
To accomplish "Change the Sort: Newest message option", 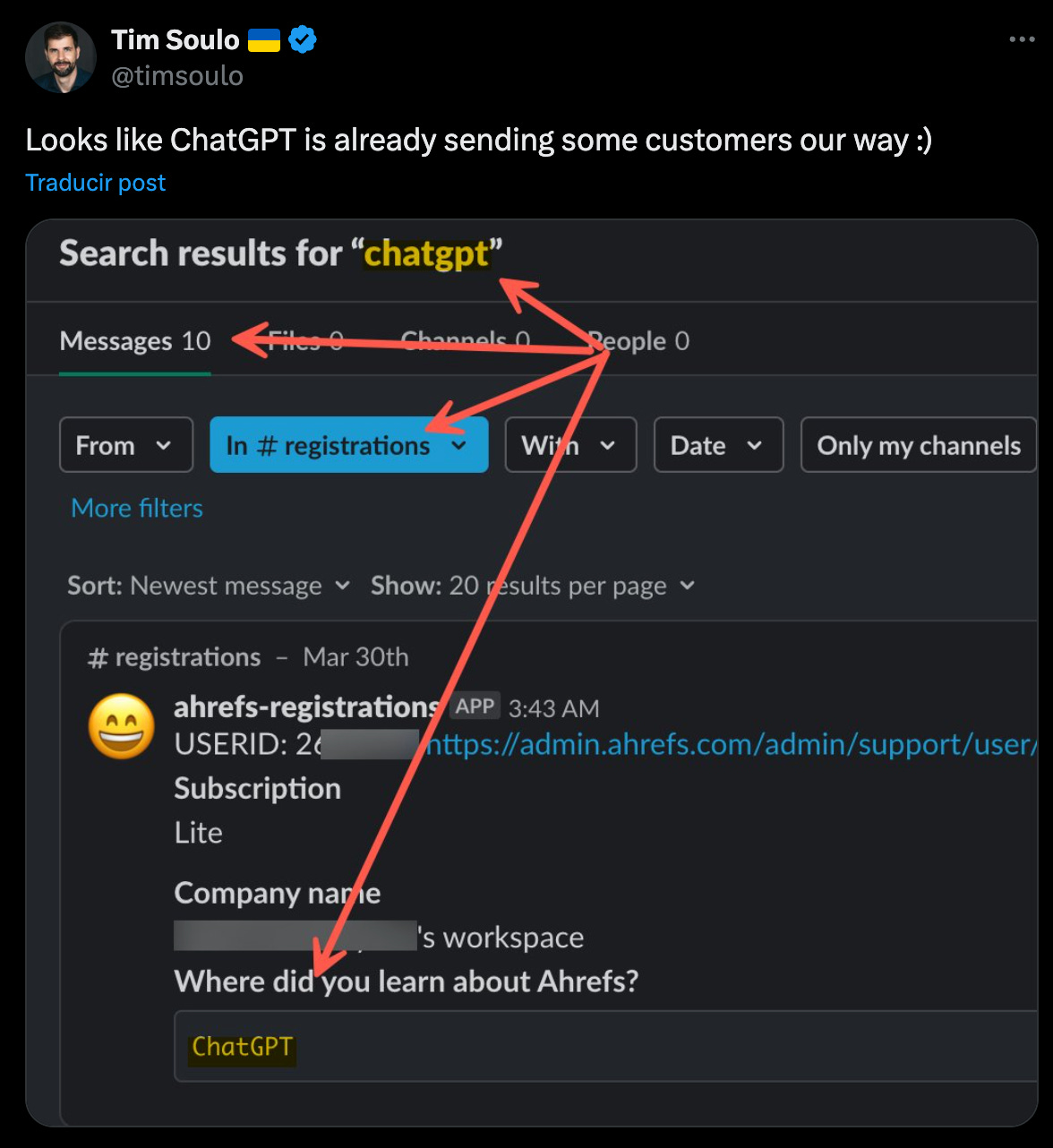I will click(x=209, y=586).
